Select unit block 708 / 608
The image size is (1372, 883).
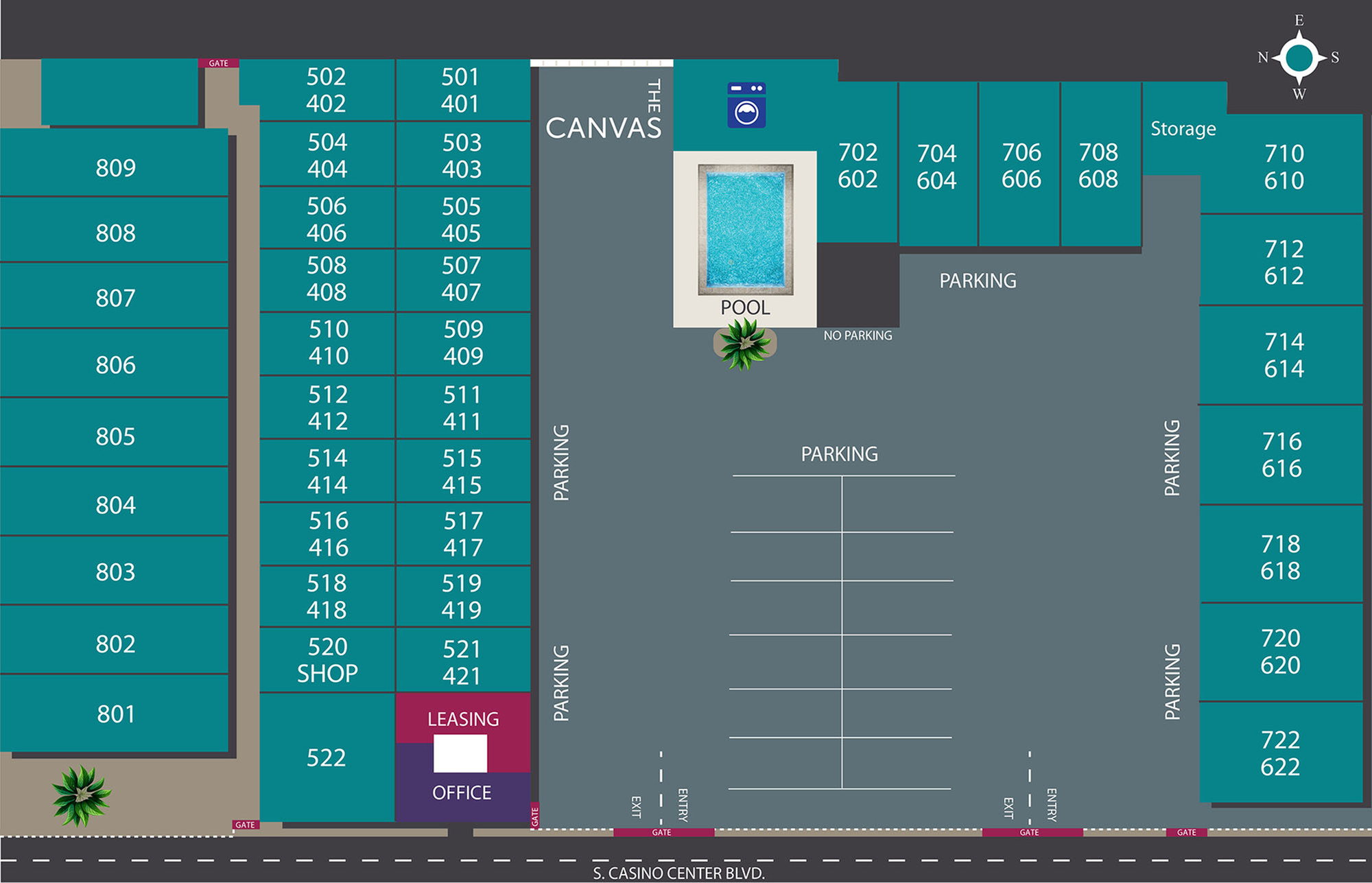click(1100, 165)
